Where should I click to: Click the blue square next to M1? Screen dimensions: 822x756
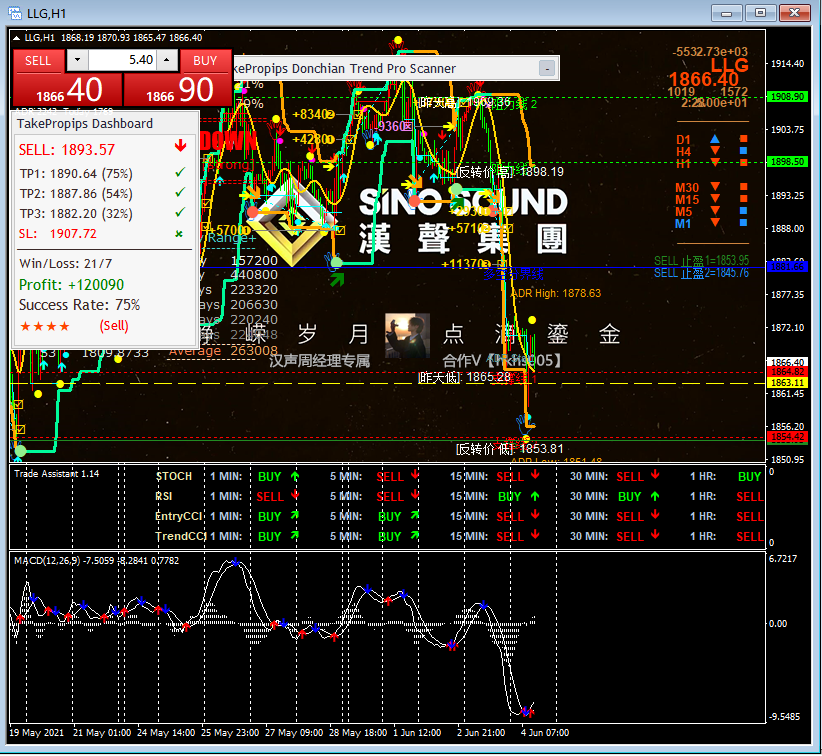pos(743,223)
